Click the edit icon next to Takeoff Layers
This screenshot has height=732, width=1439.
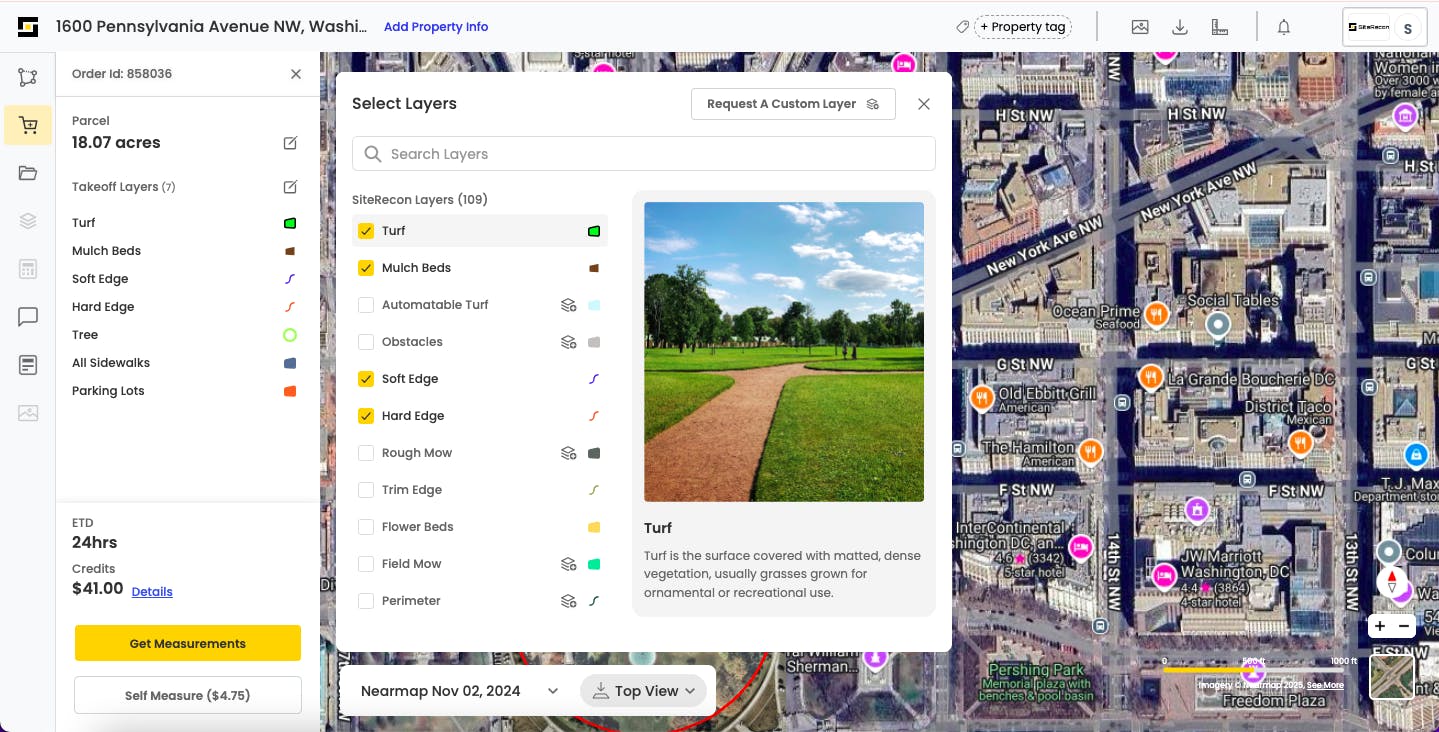(290, 187)
